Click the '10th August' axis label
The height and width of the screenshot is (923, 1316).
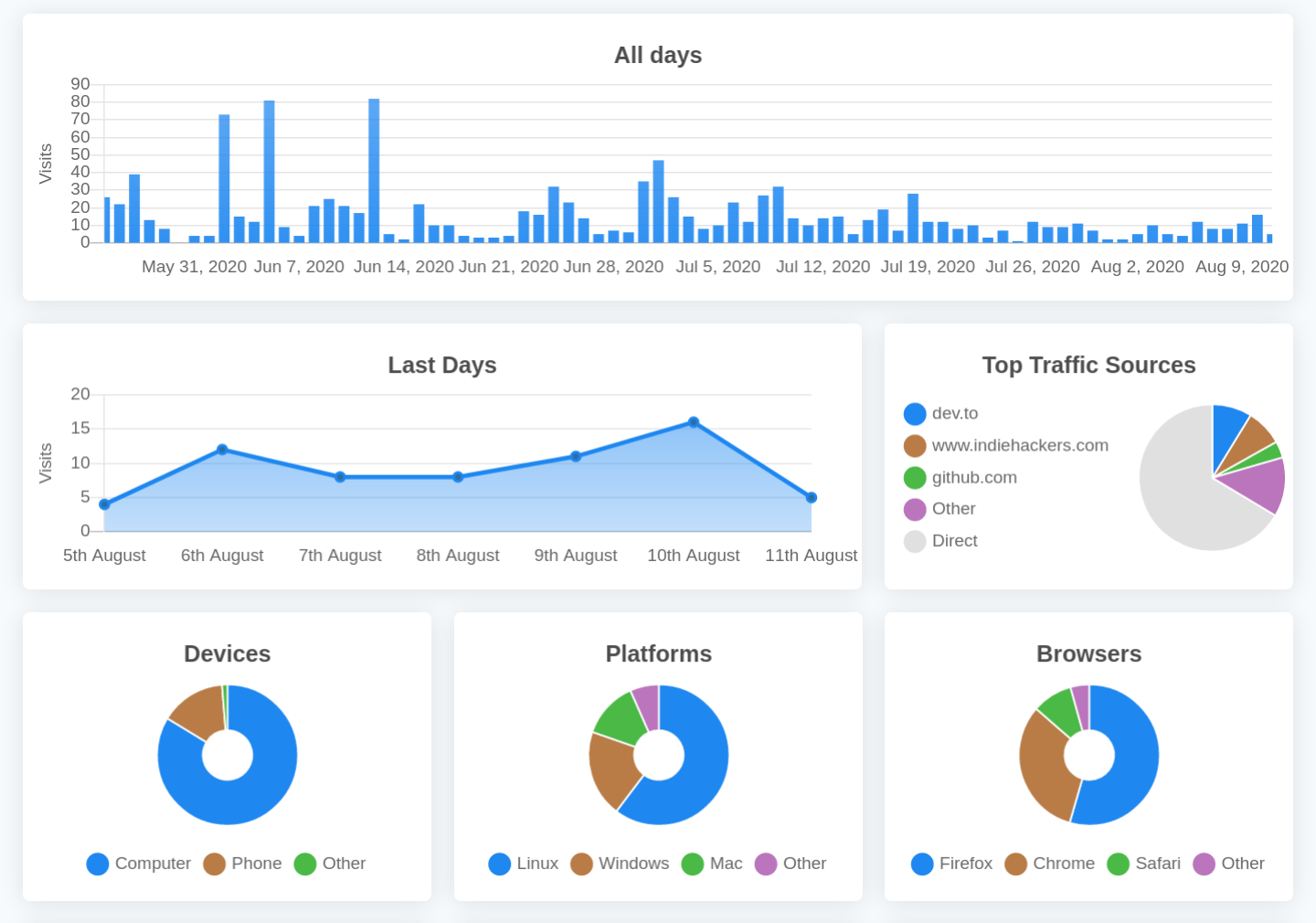tap(694, 556)
